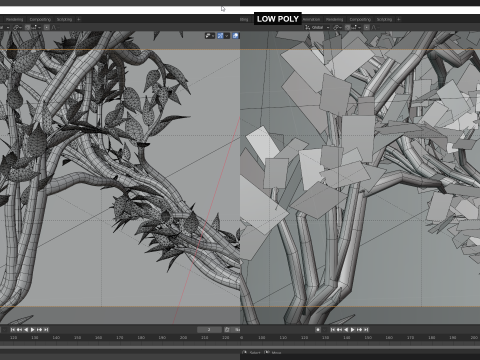Add a new workspace in LOW POLY window
480x360 pixels.
tap(399, 19)
